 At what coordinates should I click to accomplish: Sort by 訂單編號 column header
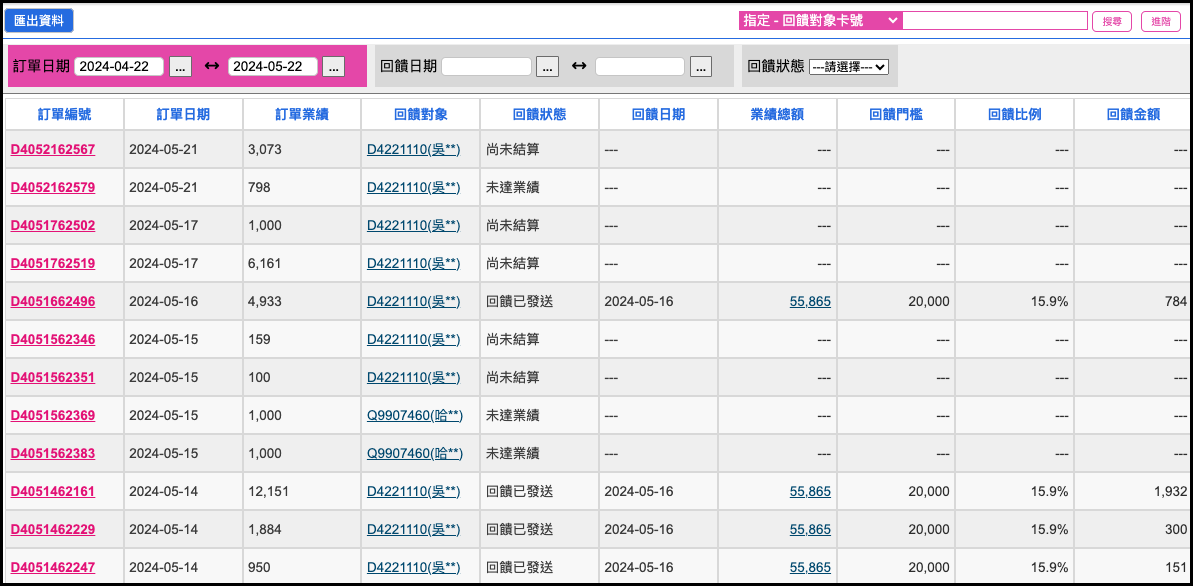[65, 114]
